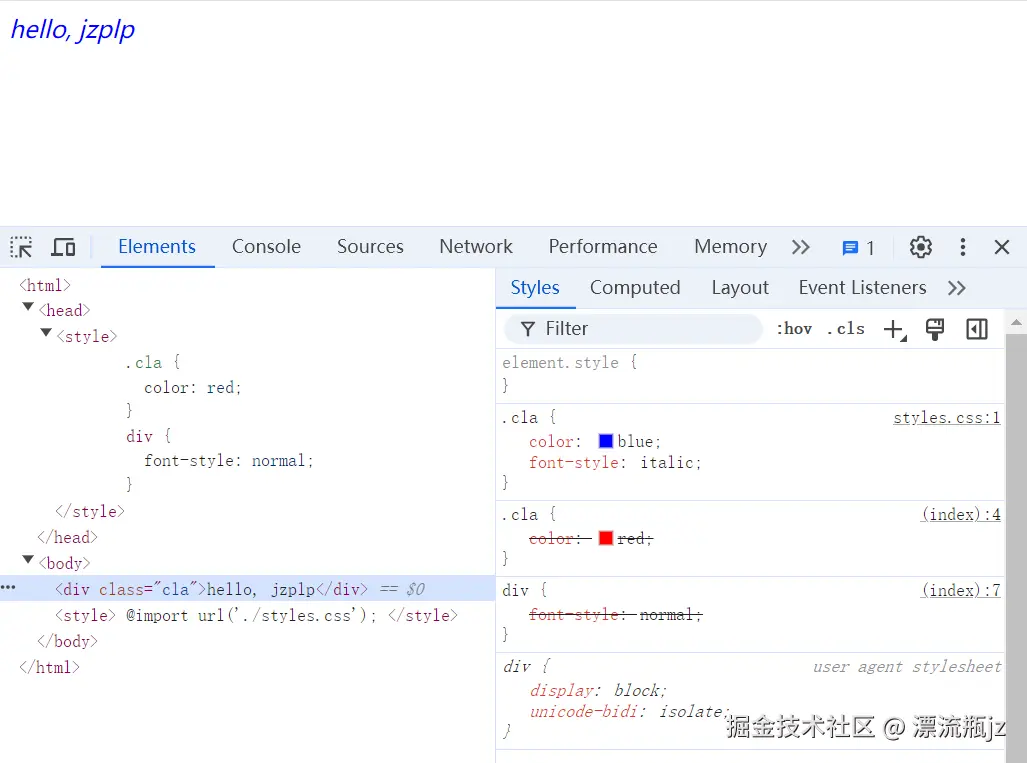Open the customize DevTools three-dot menu
The image size is (1027, 763).
pos(962,247)
